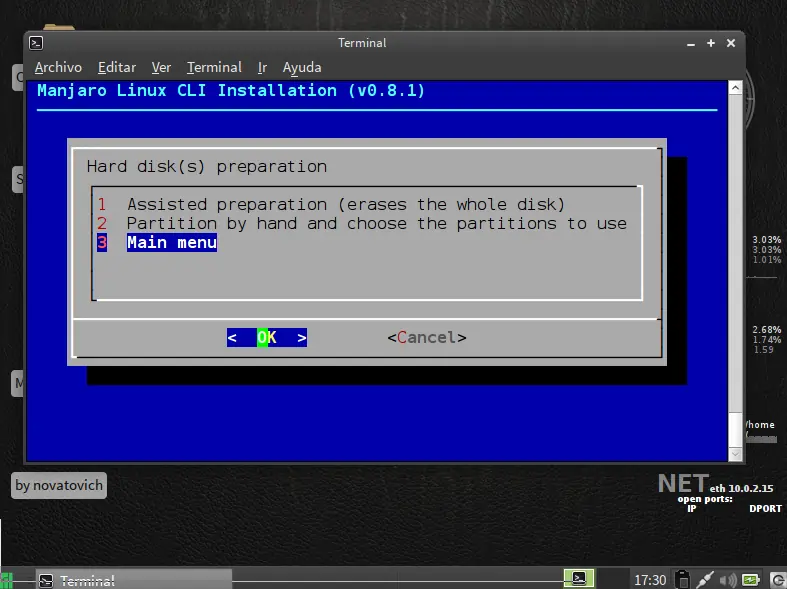Click the Hard disk(s) preparation heading
Screen dimensions: 787x589
coord(206,167)
